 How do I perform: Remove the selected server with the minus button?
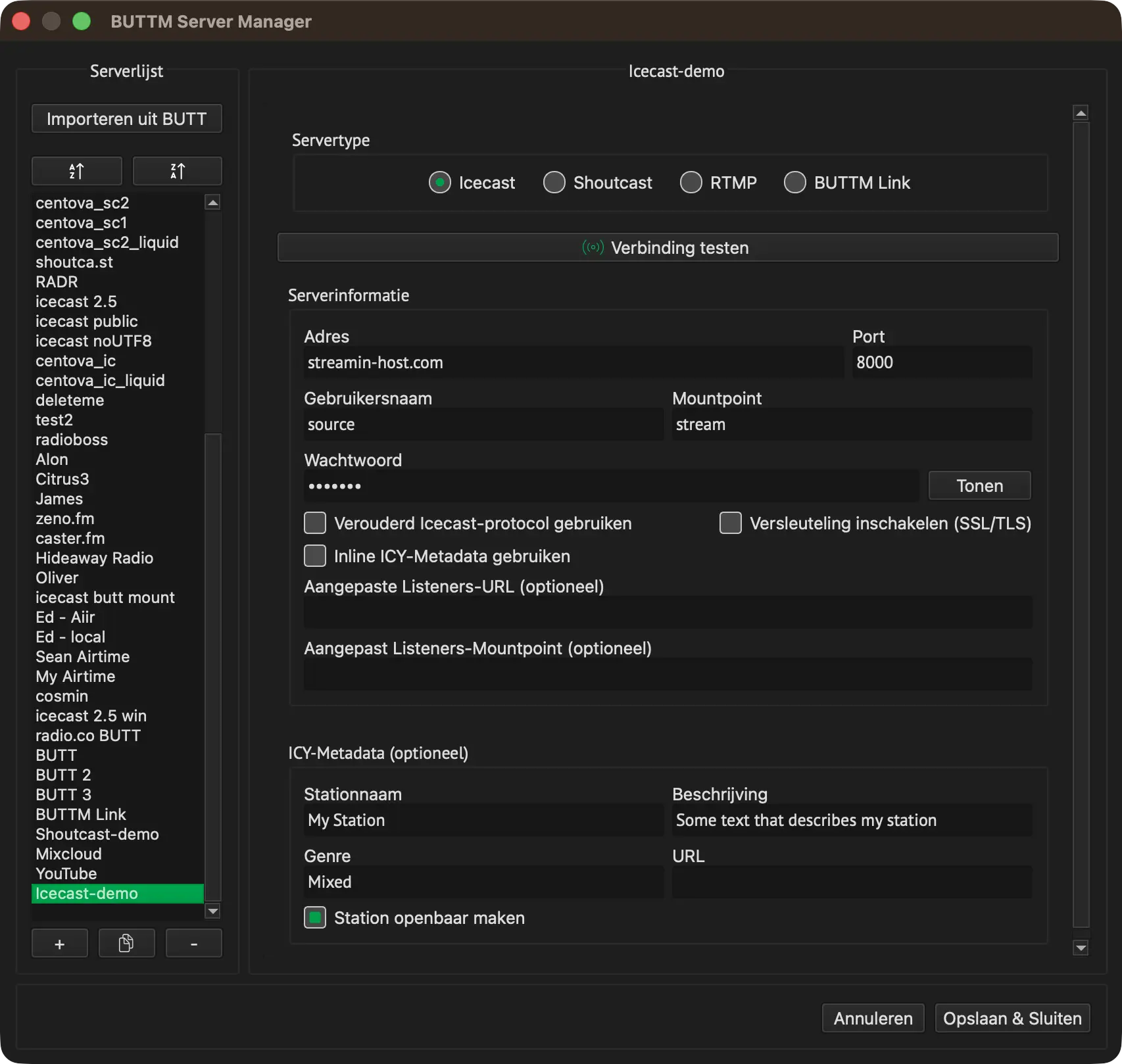tap(194, 944)
